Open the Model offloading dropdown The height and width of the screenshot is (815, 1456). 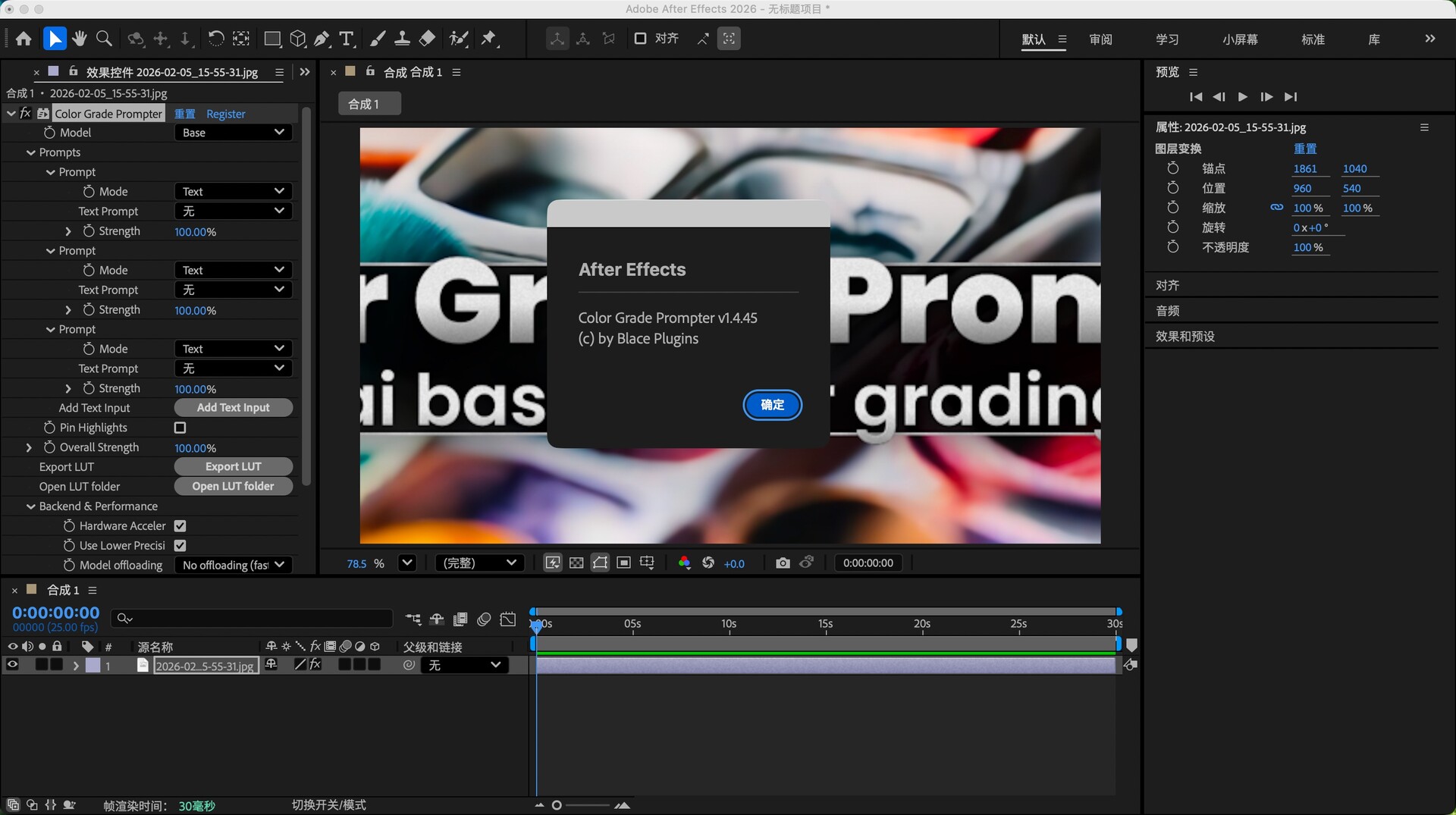tap(233, 565)
